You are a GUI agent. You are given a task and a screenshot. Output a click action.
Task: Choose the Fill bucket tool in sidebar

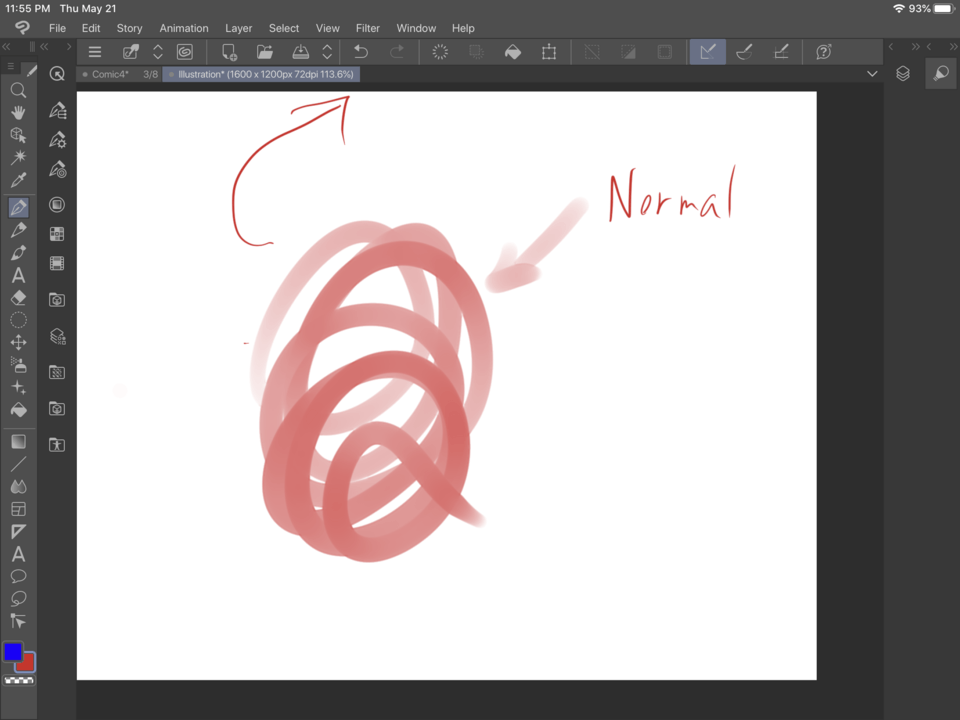18,410
